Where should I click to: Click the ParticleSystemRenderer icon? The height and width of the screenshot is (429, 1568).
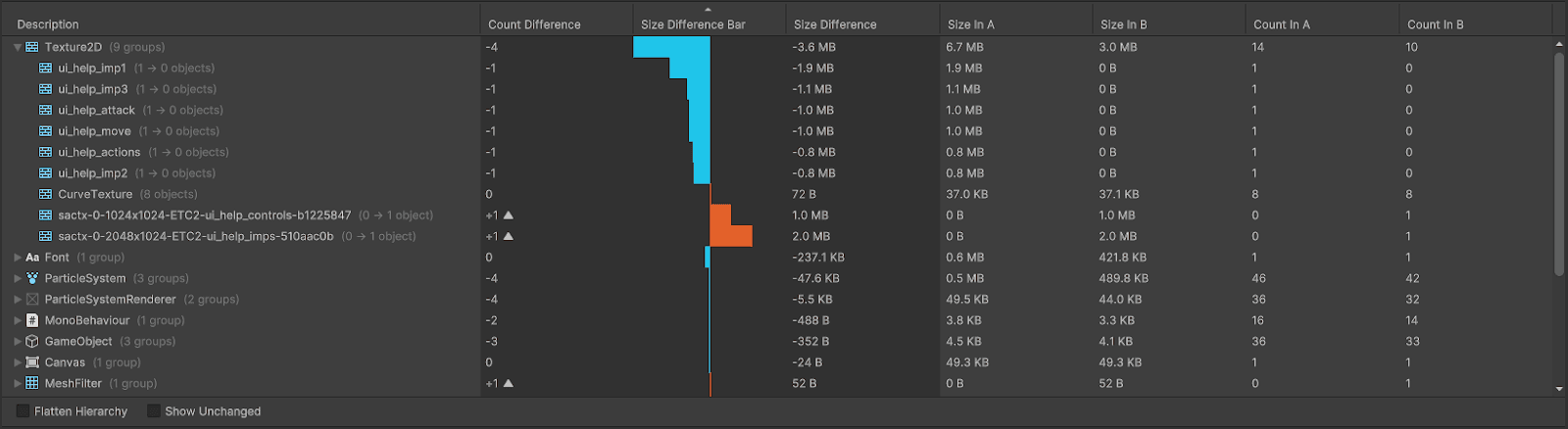coord(32,300)
